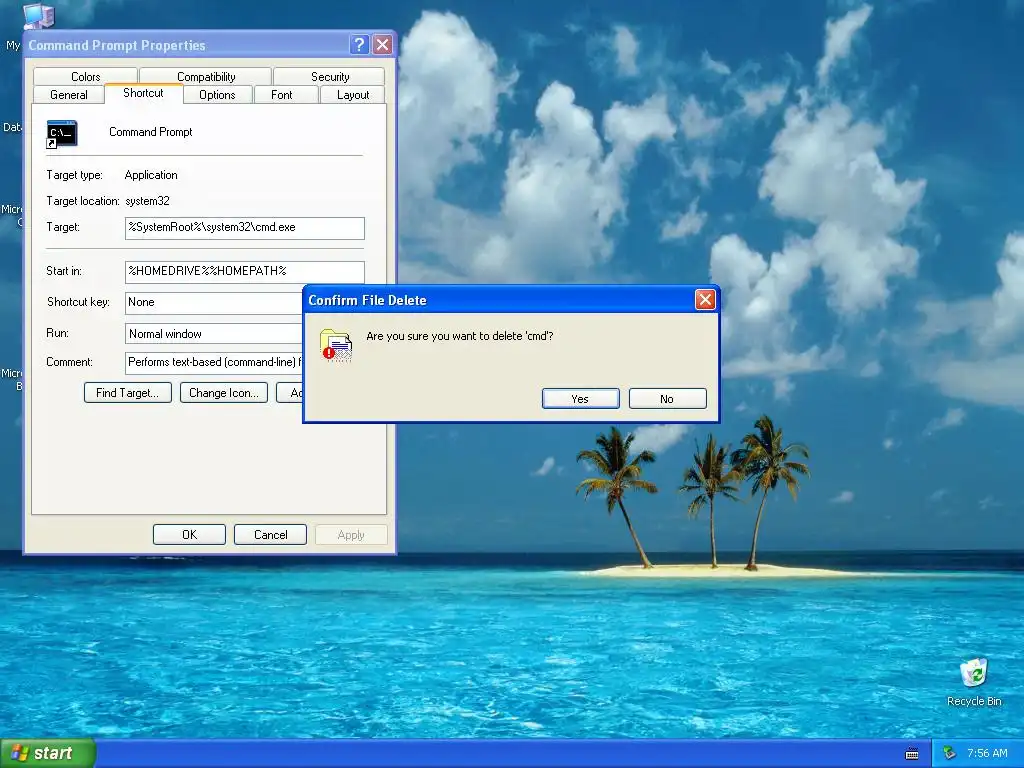Open the Recycle Bin desktop icon
The height and width of the screenshot is (768, 1024).
click(x=974, y=682)
